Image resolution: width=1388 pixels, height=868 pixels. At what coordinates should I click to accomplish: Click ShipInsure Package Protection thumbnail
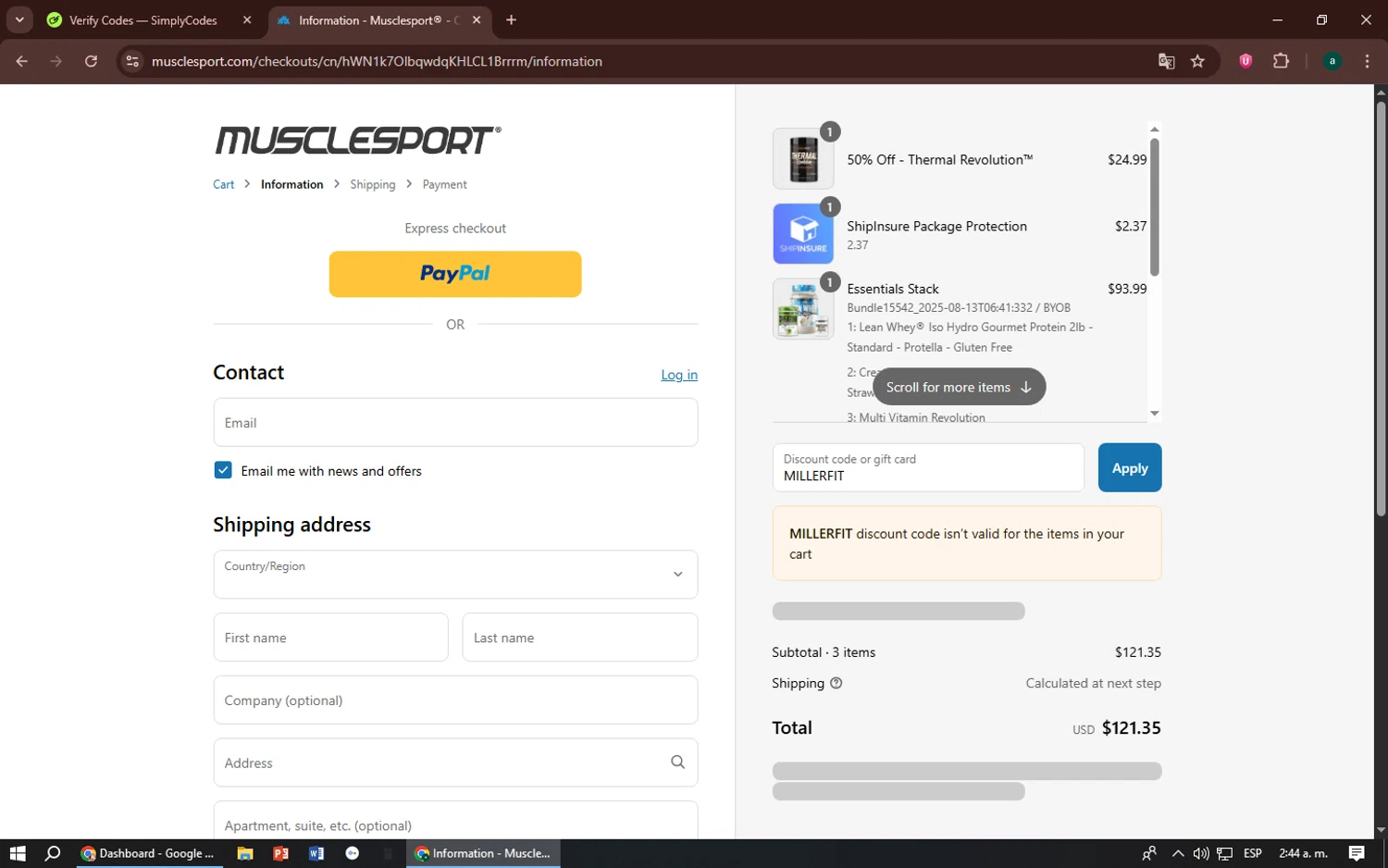tap(803, 234)
